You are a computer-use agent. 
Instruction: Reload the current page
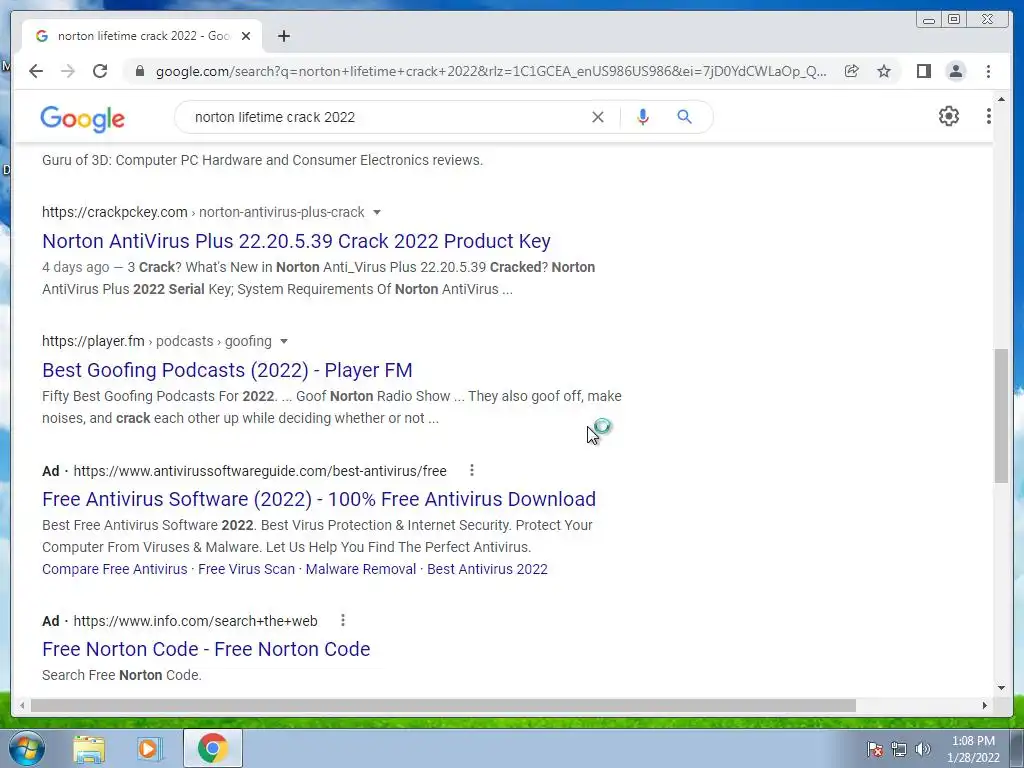pos(100,71)
